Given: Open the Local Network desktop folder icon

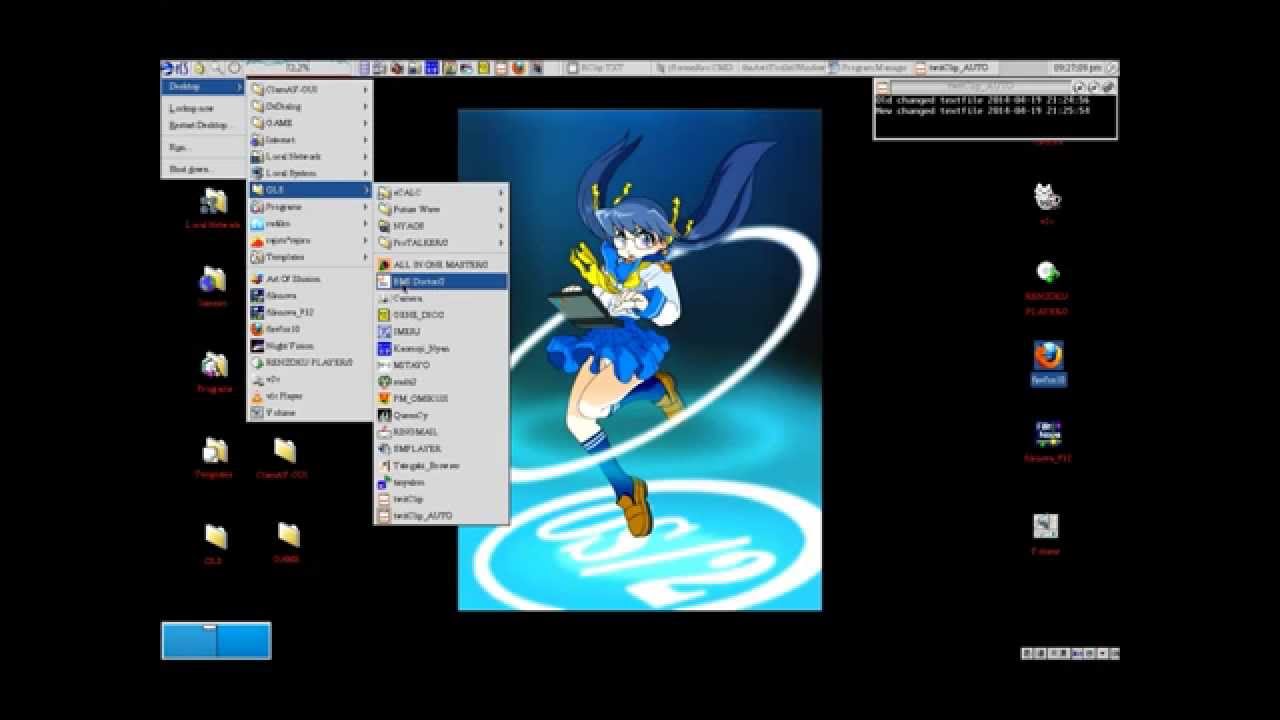Looking at the screenshot, I should 213,203.
